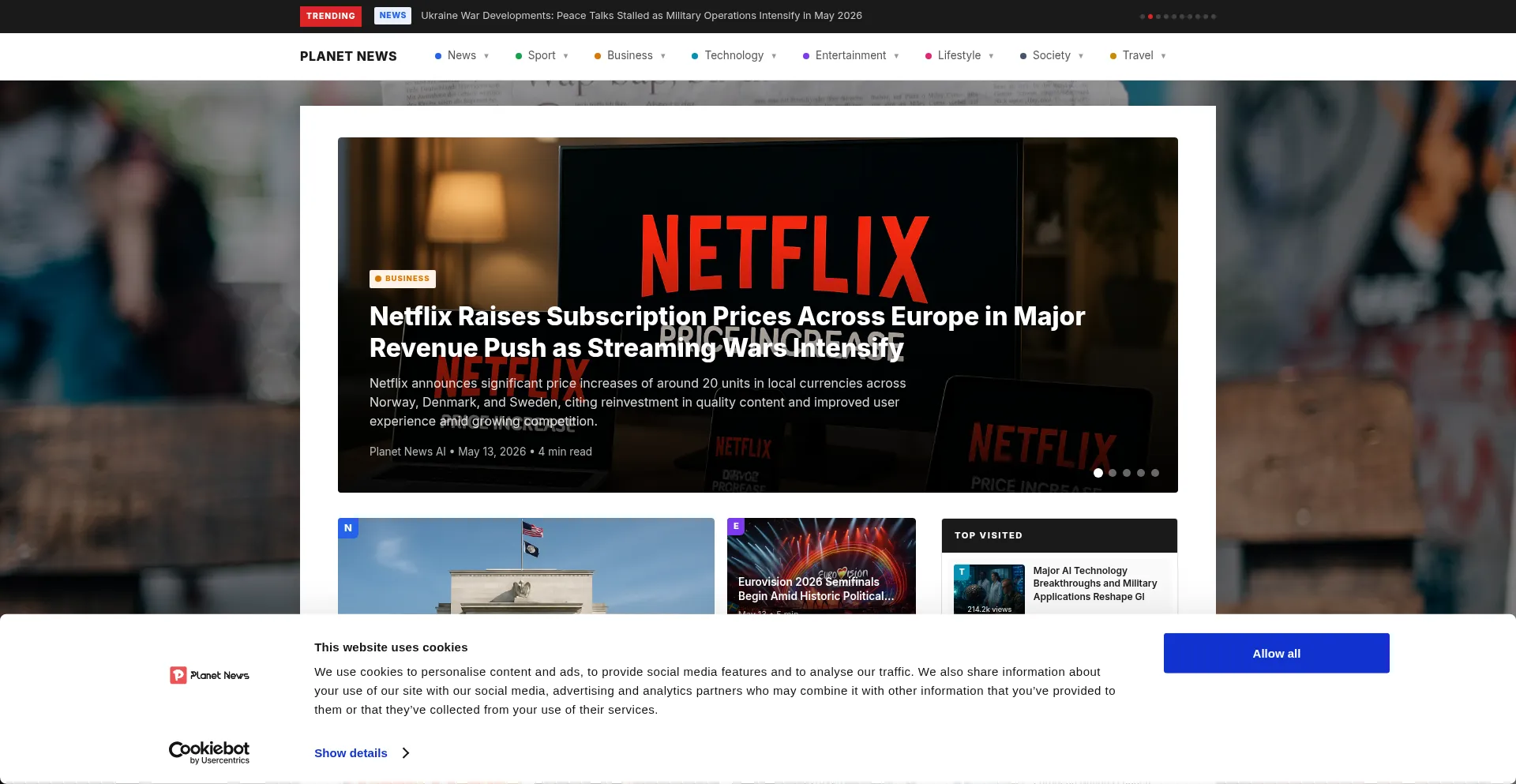Click the TOP VISITED heading
Viewport: 1516px width, 784px height.
point(989,535)
